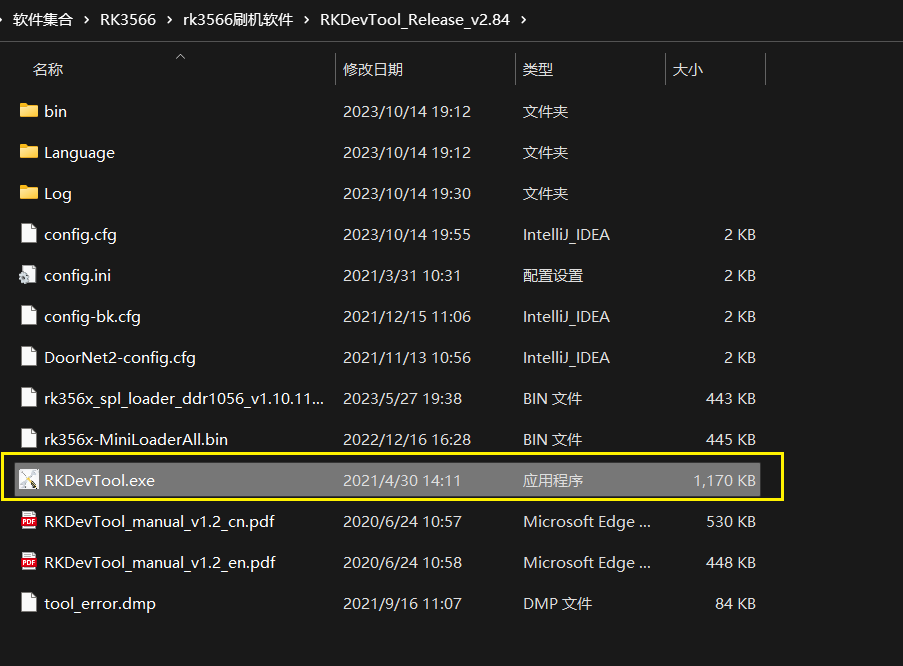The height and width of the screenshot is (666, 903).
Task: Select RKDevTool_manual_v1.2_en.pdf file name
Action: click(x=160, y=562)
